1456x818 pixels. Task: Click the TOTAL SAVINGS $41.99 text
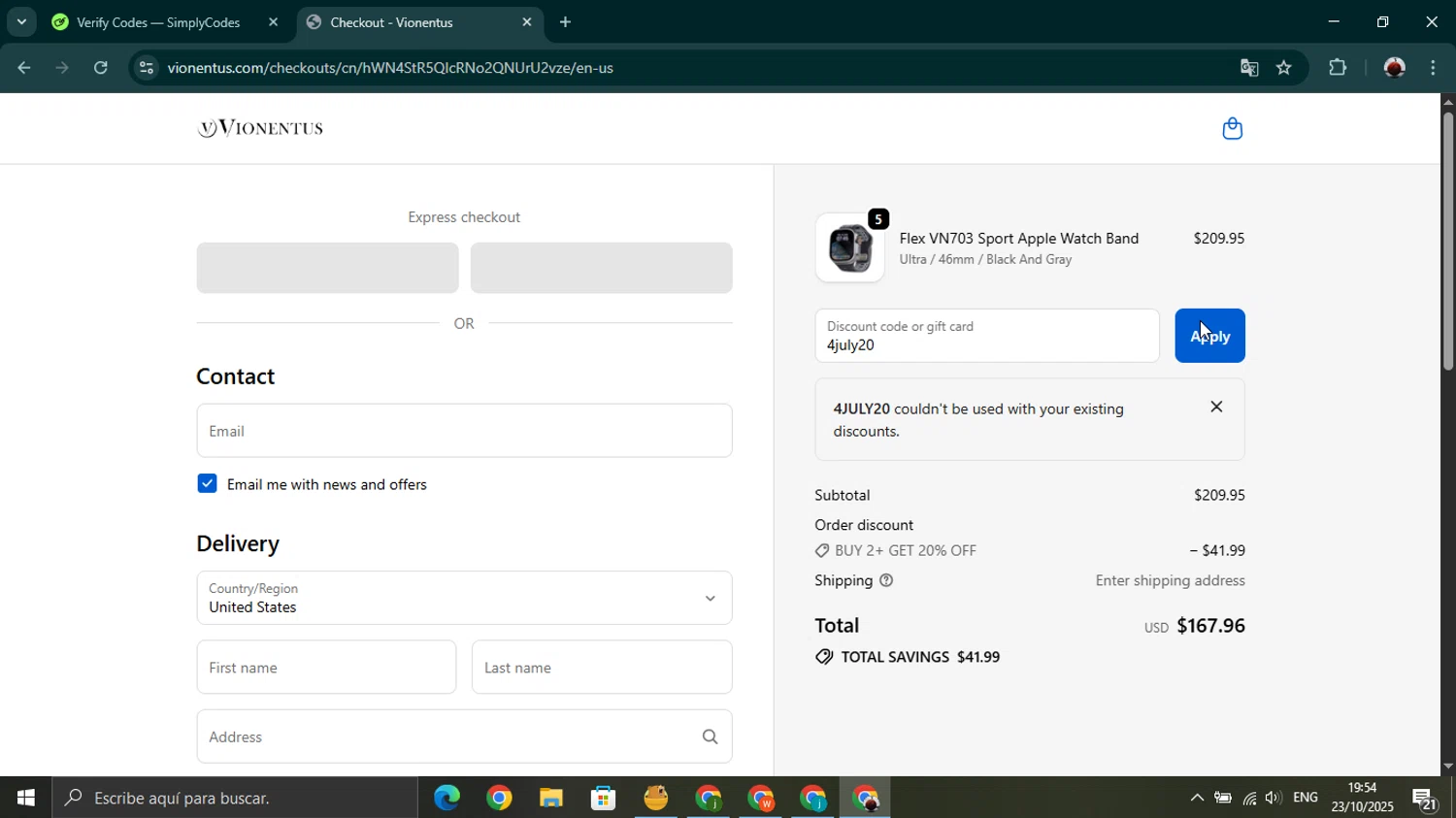tap(920, 657)
